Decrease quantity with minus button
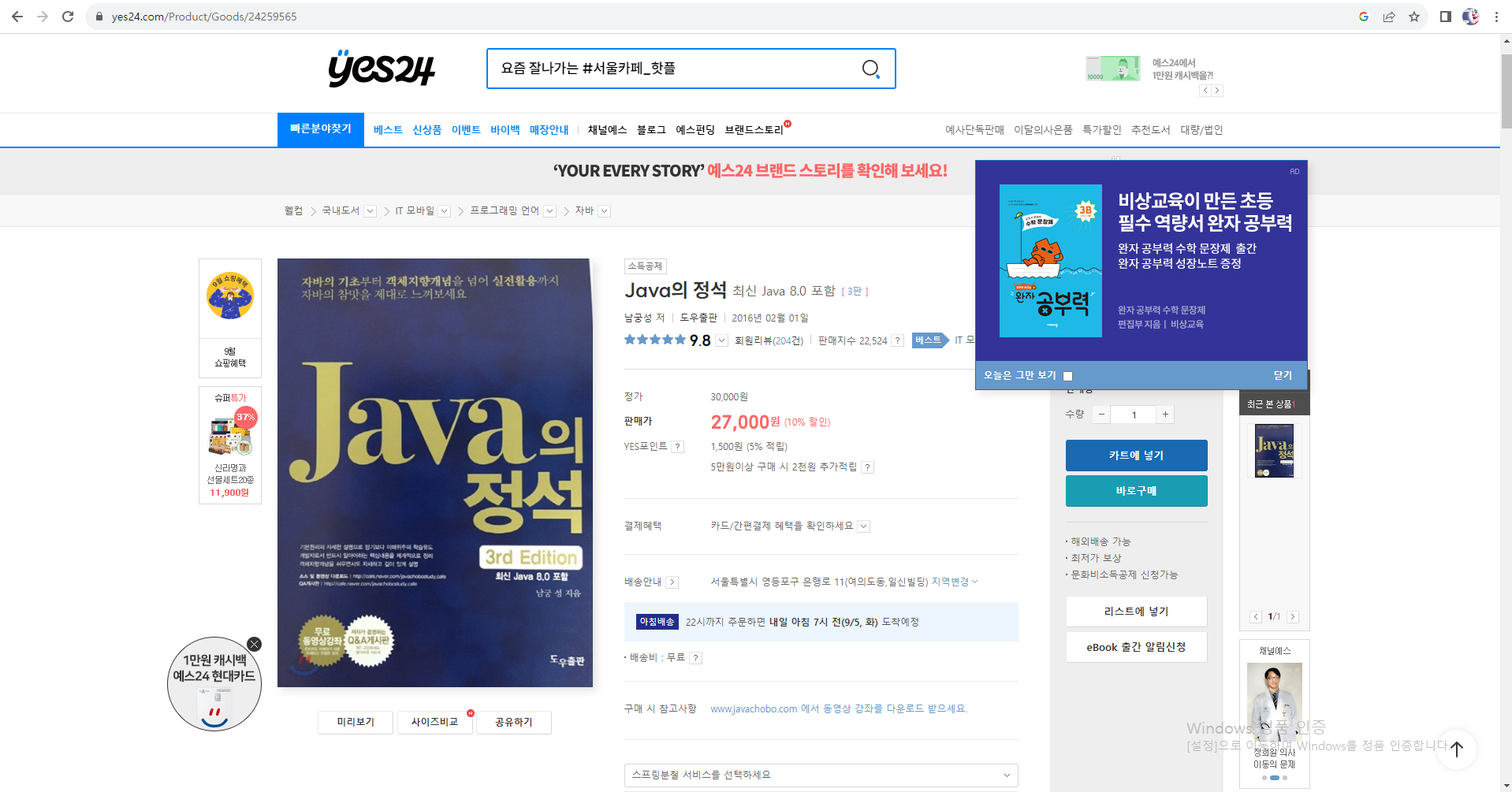The width and height of the screenshot is (1512, 792). (1101, 415)
